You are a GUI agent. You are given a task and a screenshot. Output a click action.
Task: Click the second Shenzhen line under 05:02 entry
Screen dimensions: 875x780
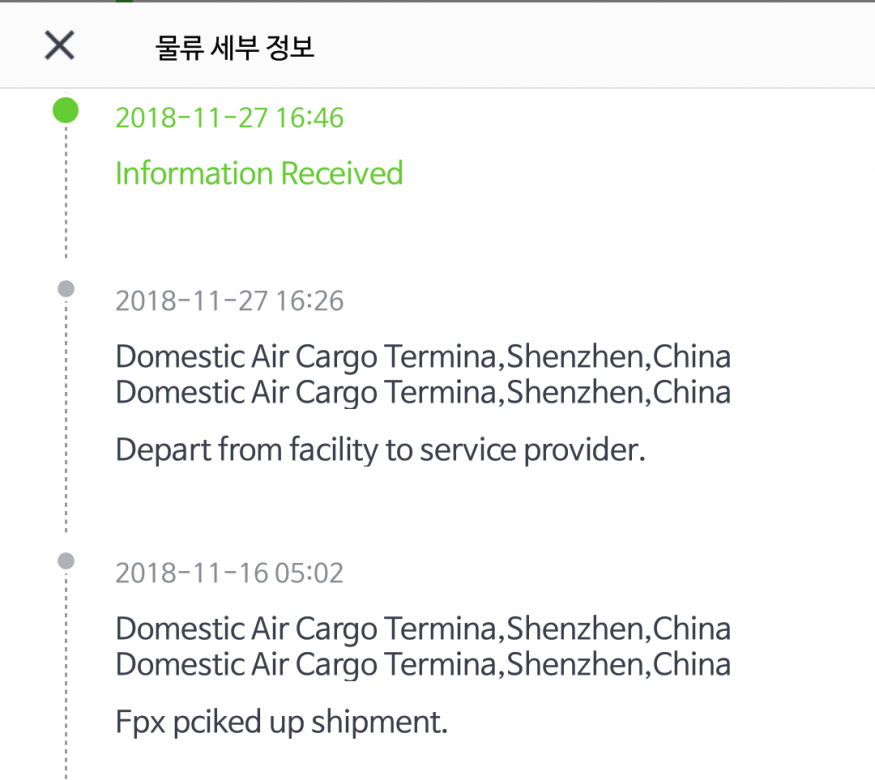[423, 664]
